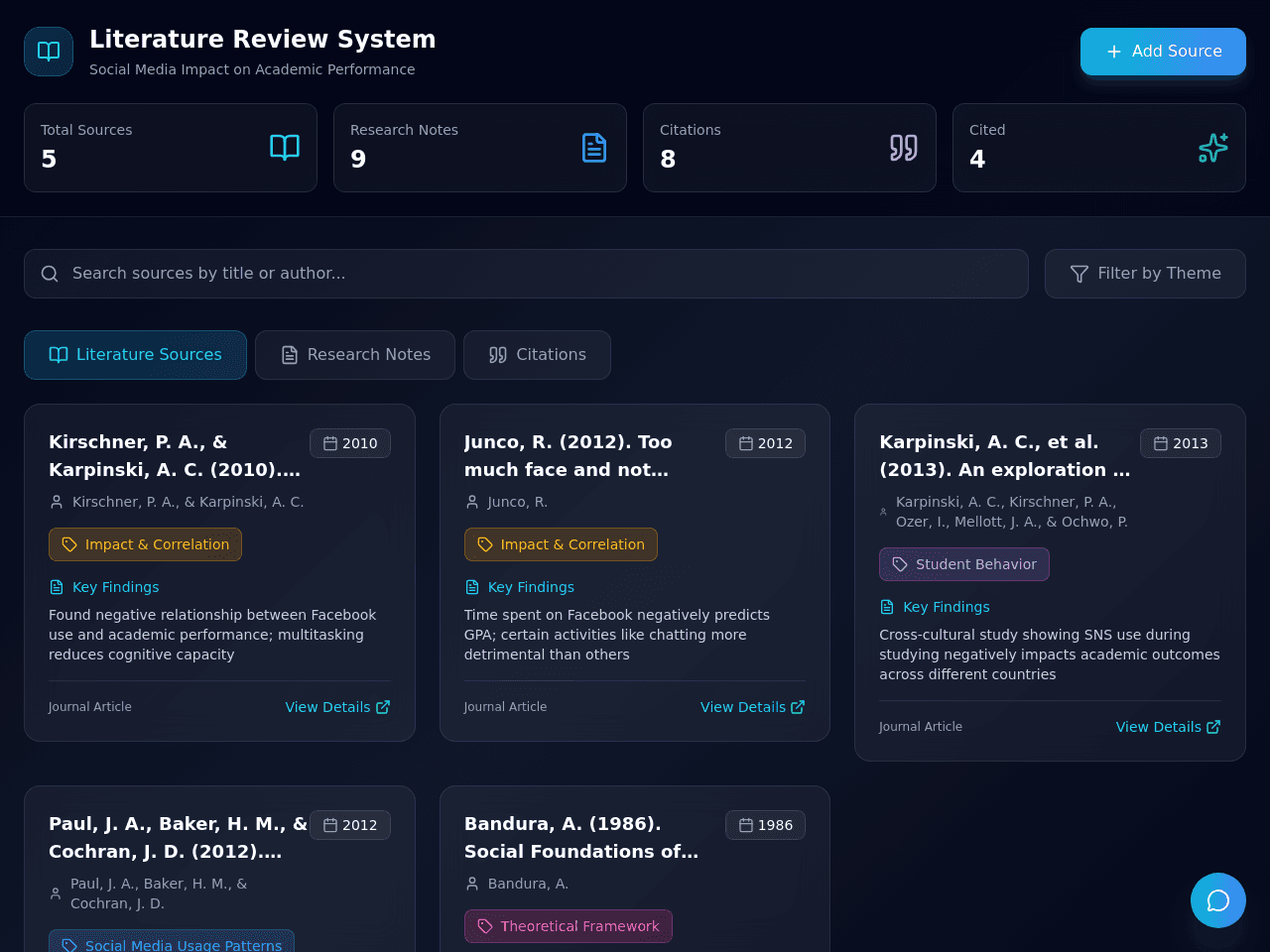
Task: Click person icon beside Kirschner author line
Action: pos(57,502)
